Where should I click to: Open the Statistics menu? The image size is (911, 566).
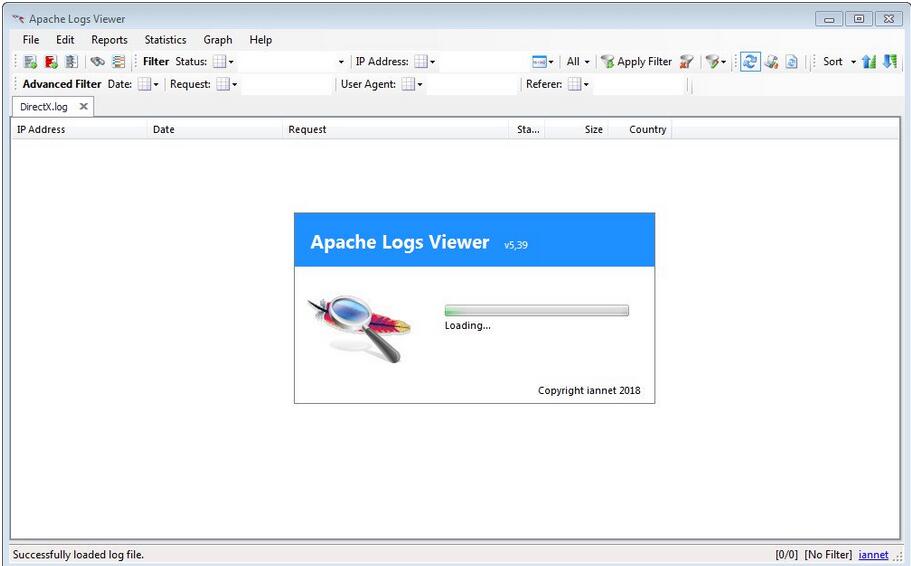pyautogui.click(x=165, y=40)
